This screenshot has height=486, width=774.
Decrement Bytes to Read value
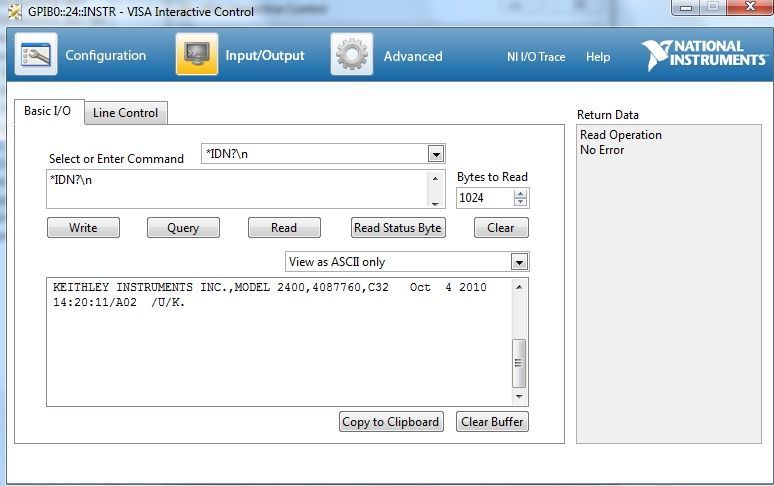coord(520,202)
